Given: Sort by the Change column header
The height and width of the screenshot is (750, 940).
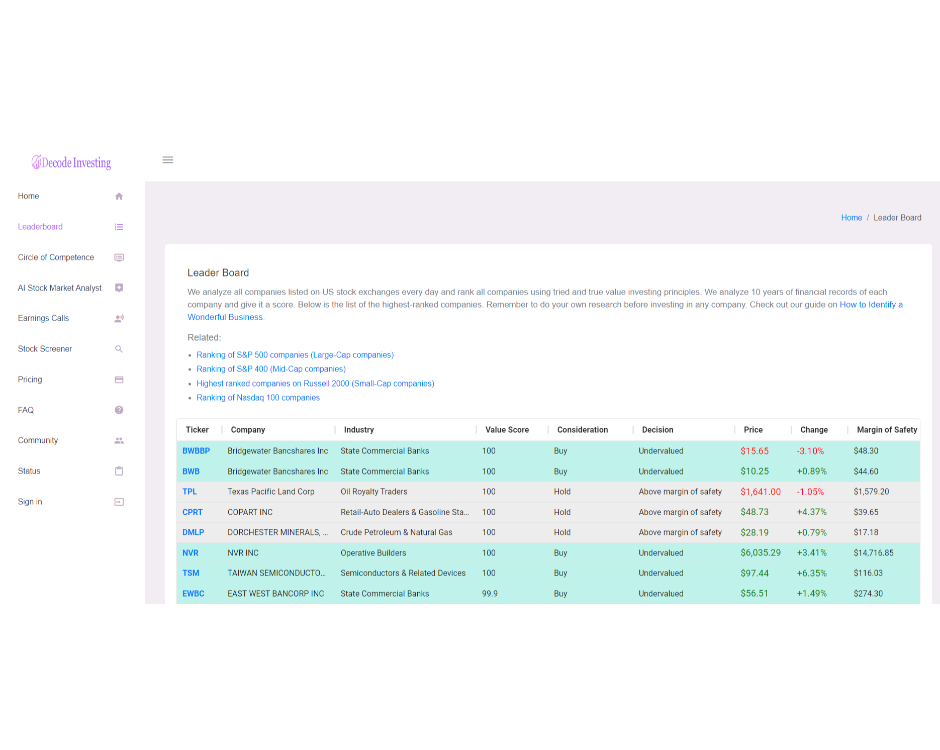Looking at the screenshot, I should 814,430.
